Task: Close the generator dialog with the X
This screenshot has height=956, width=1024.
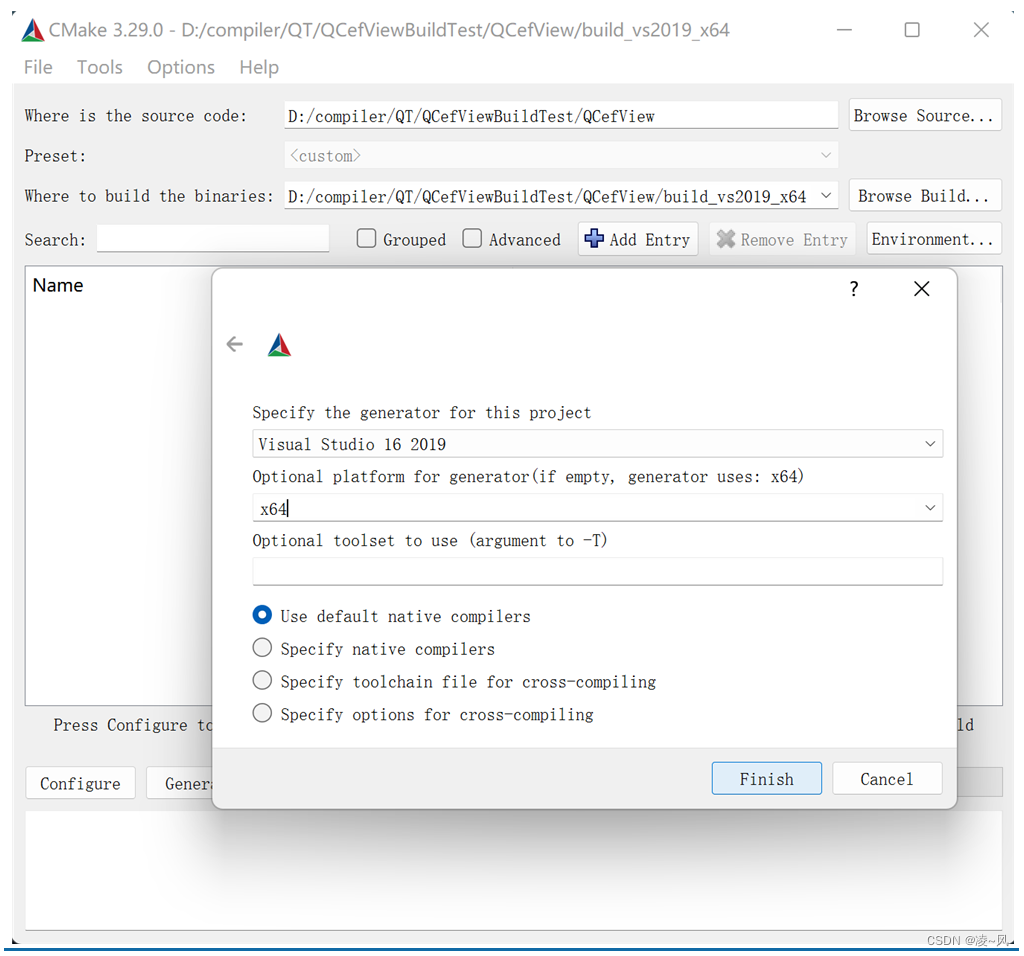Action: pyautogui.click(x=921, y=289)
